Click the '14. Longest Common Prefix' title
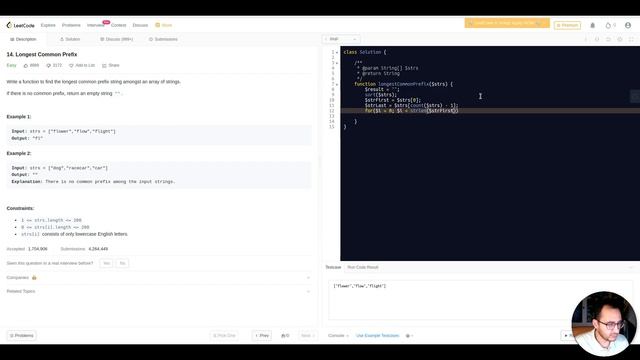 pyautogui.click(x=42, y=54)
